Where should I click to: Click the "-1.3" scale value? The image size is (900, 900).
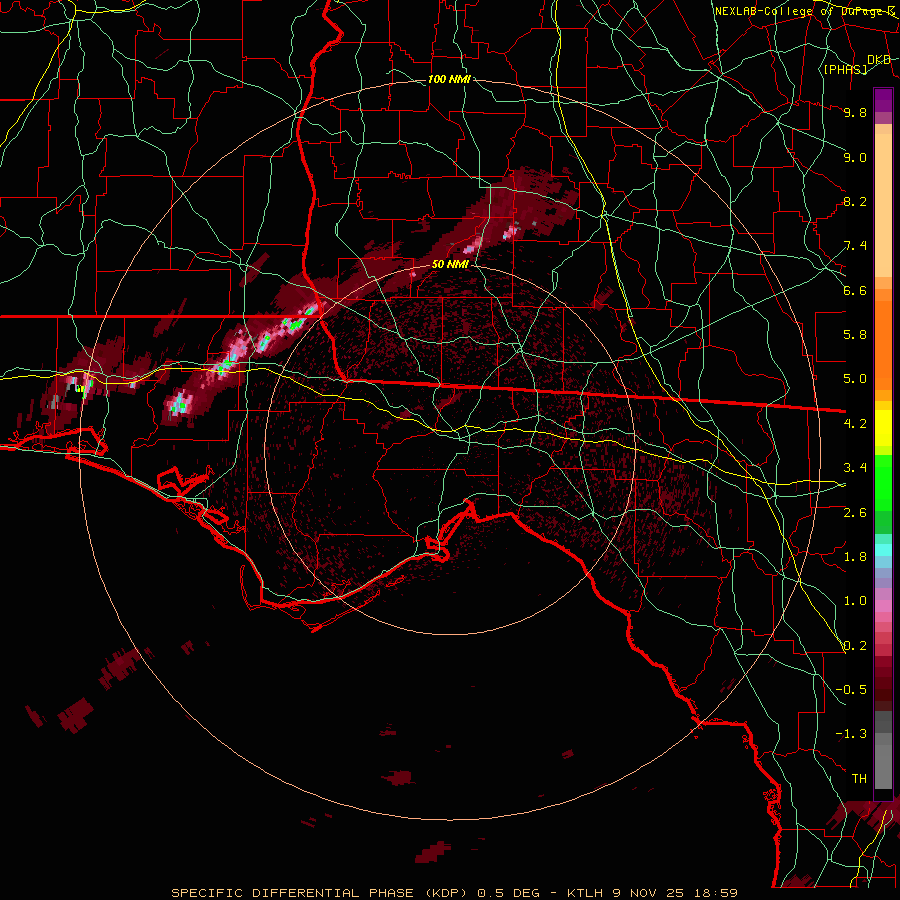[x=851, y=734]
